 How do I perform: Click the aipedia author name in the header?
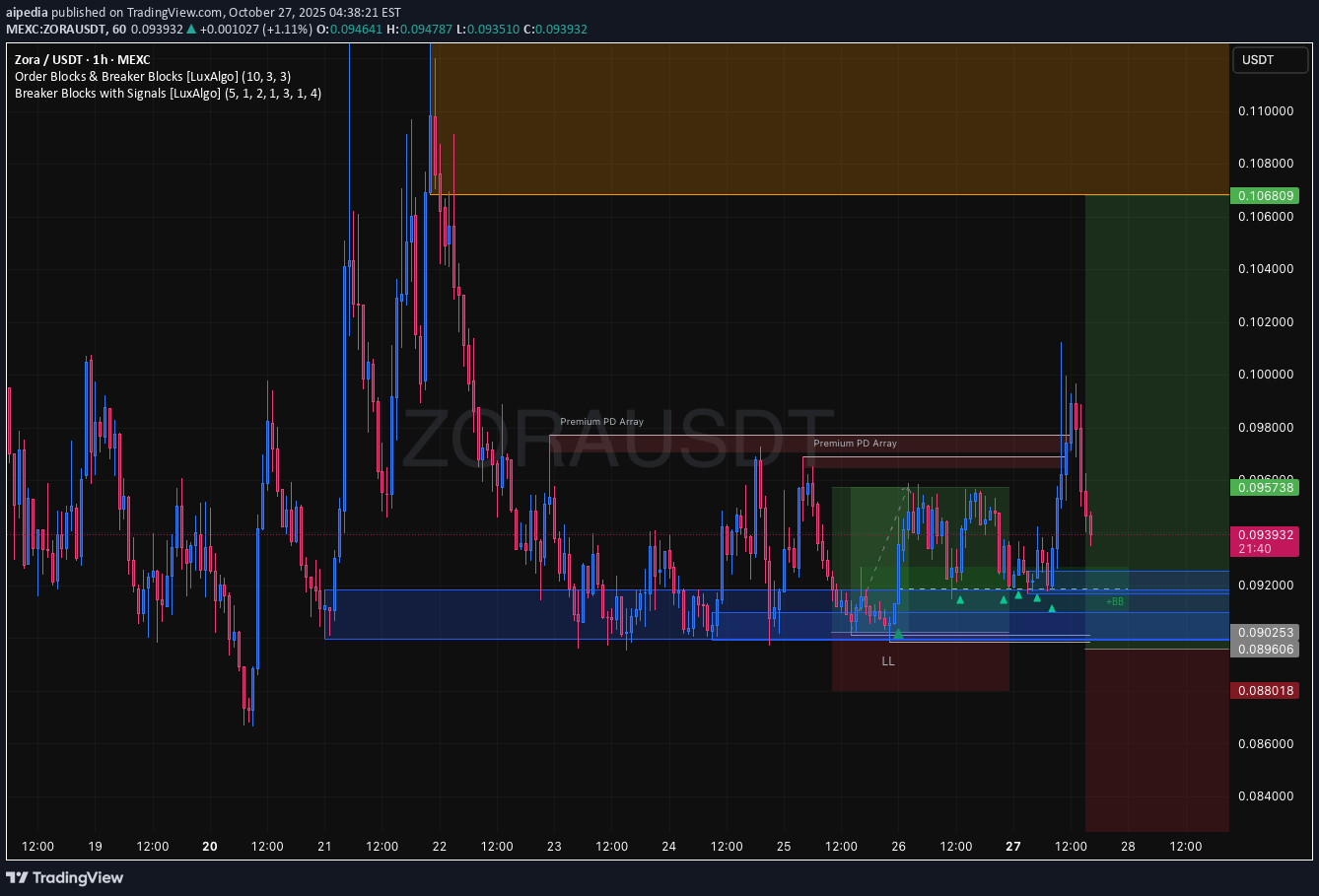(28, 13)
